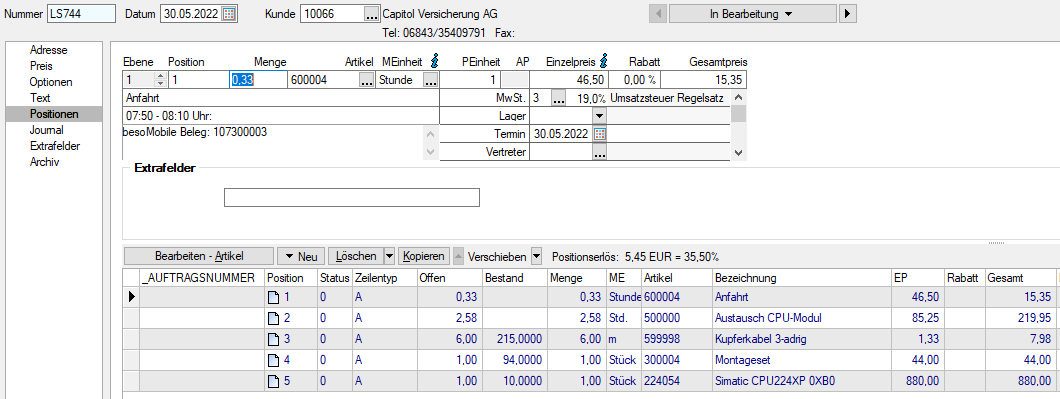The width and height of the screenshot is (1060, 399).
Task: Sort by _AUFTRAGSNUMMER column header
Action: (202, 277)
